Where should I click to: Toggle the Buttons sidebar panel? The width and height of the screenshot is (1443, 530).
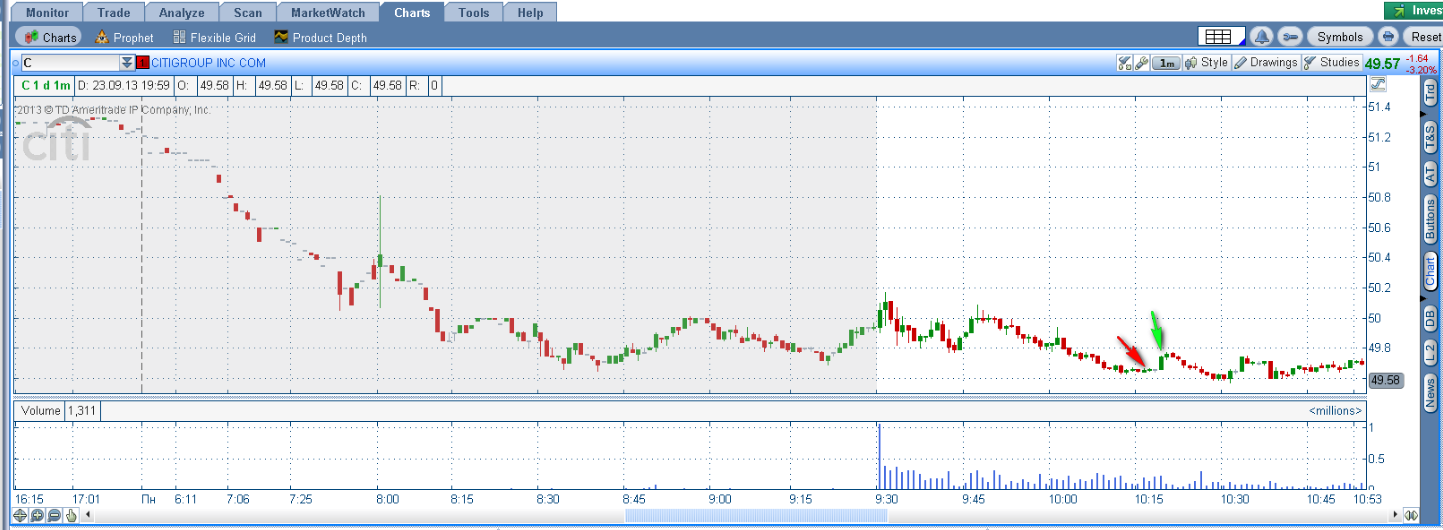pyautogui.click(x=1430, y=219)
